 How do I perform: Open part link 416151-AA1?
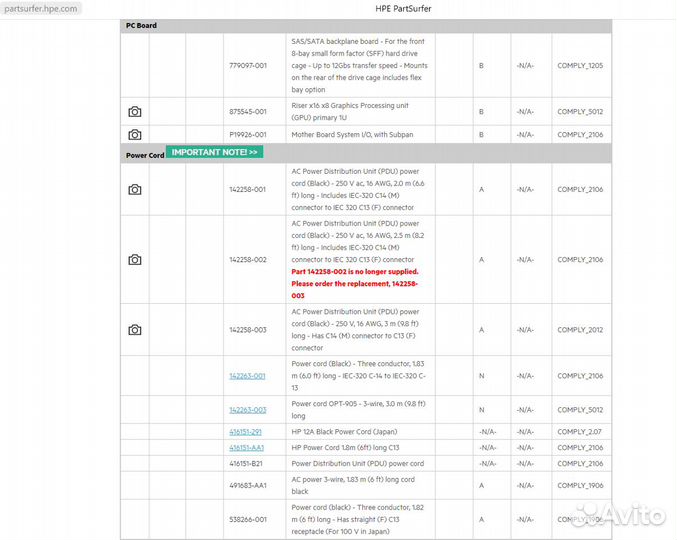pyautogui.click(x=247, y=448)
